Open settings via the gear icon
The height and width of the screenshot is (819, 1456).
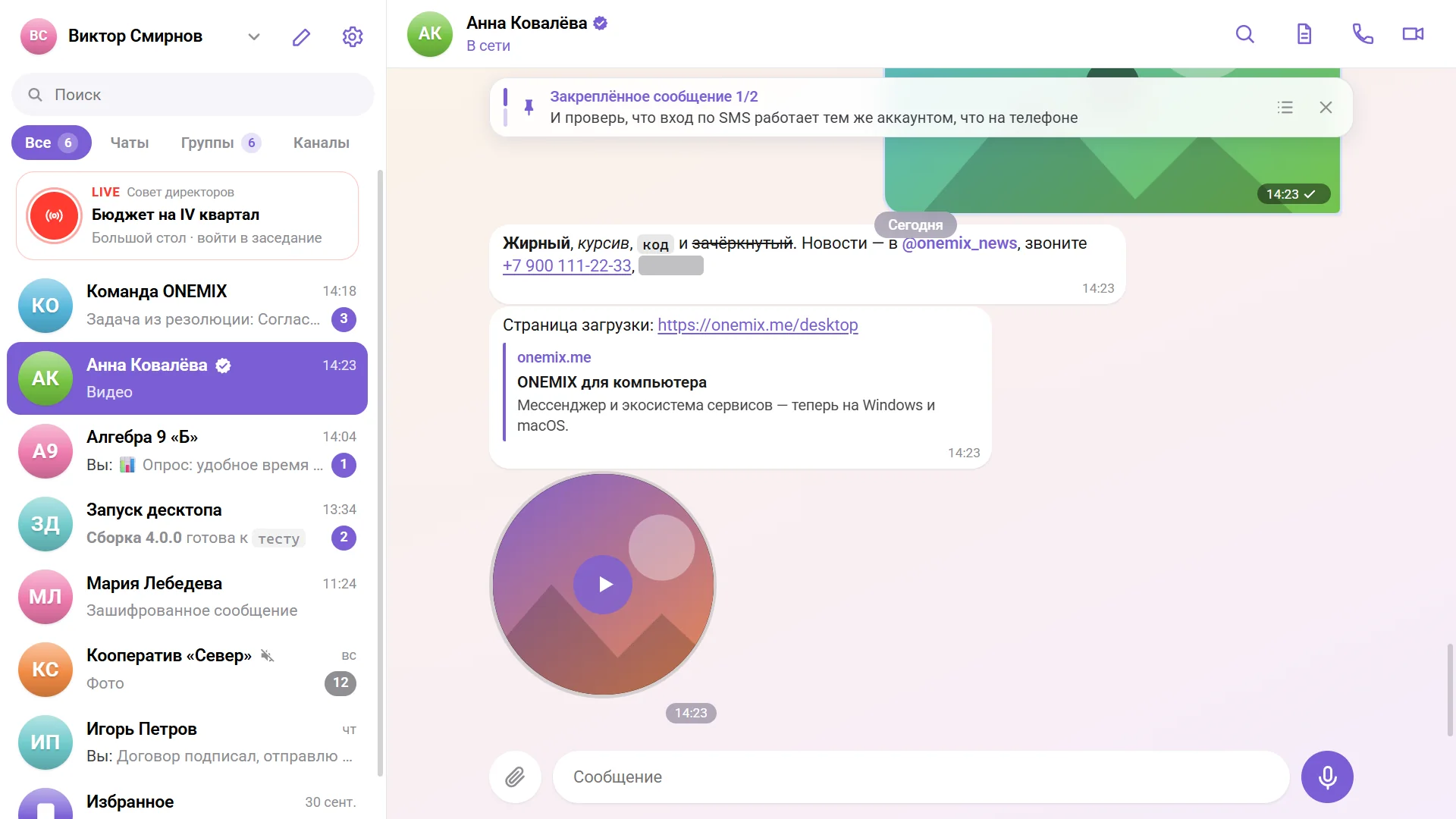point(353,36)
